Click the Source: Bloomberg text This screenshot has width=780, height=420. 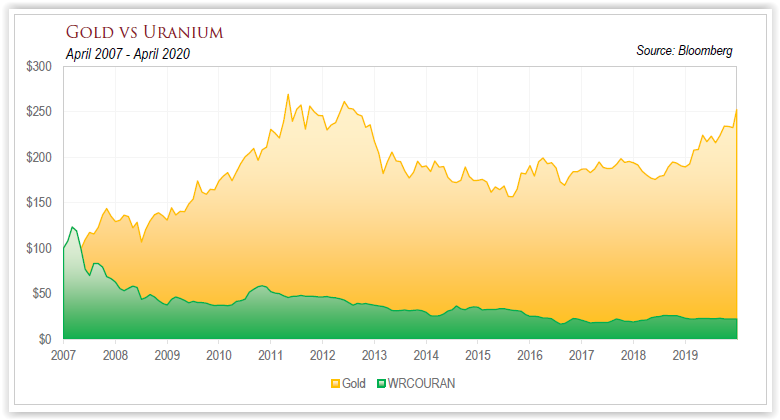pos(685,50)
